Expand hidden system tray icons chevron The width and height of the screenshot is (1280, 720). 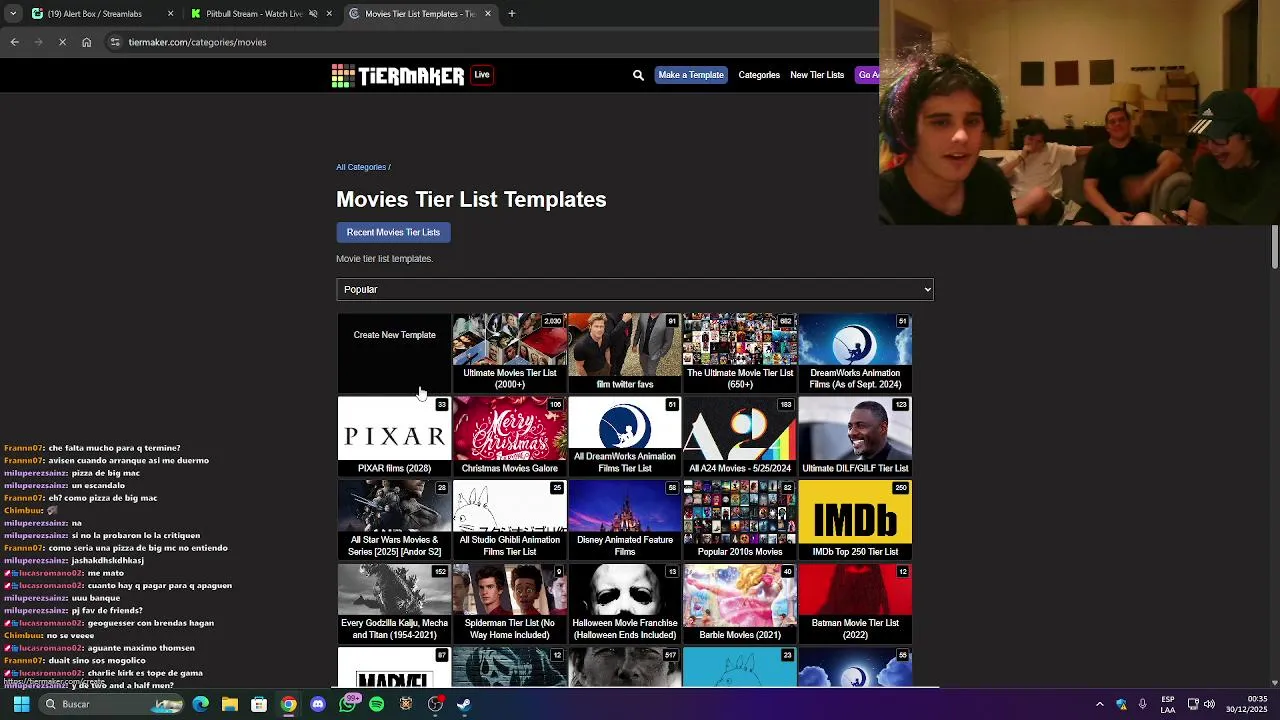click(x=1100, y=704)
